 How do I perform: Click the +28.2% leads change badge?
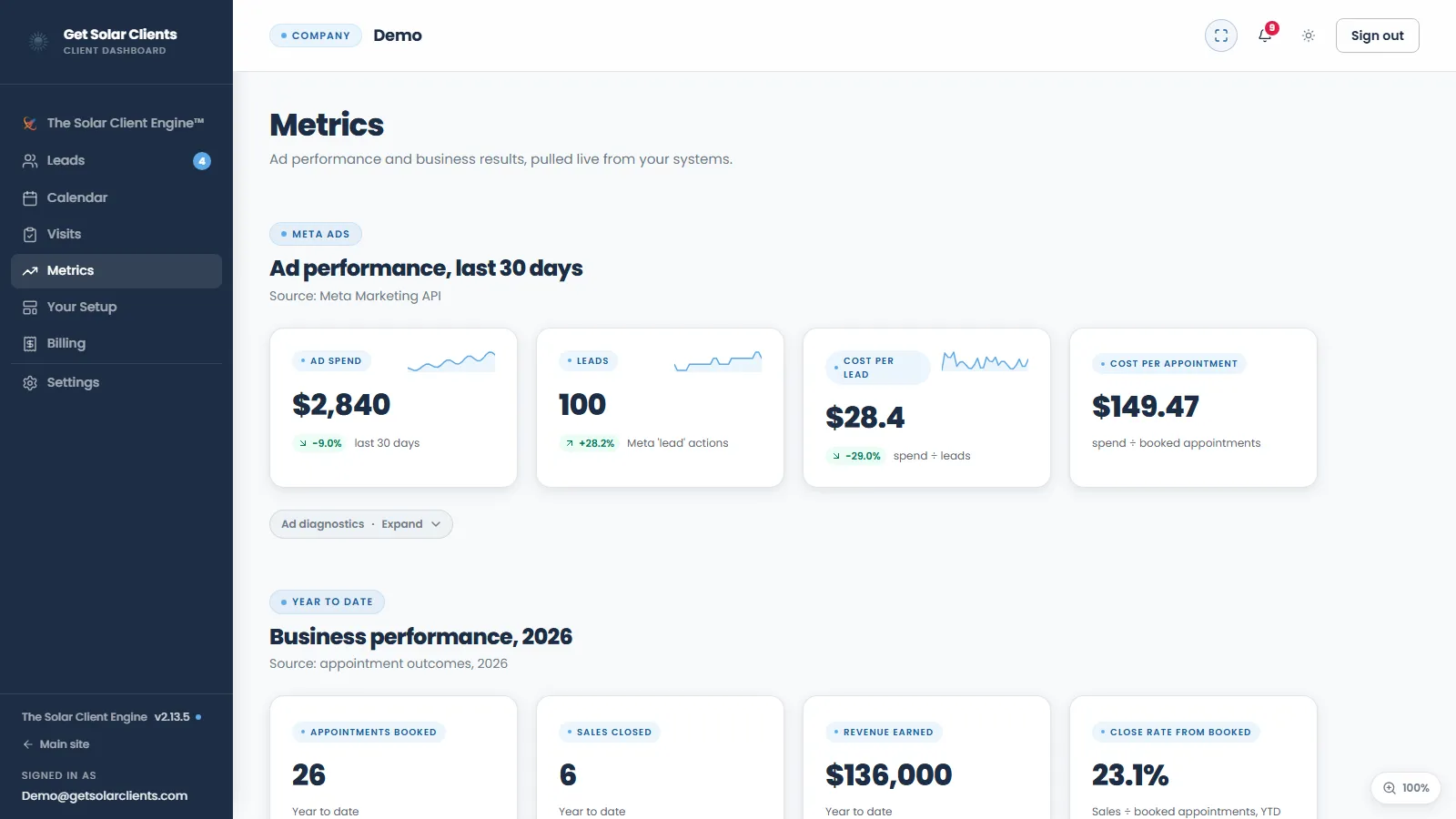pyautogui.click(x=590, y=443)
